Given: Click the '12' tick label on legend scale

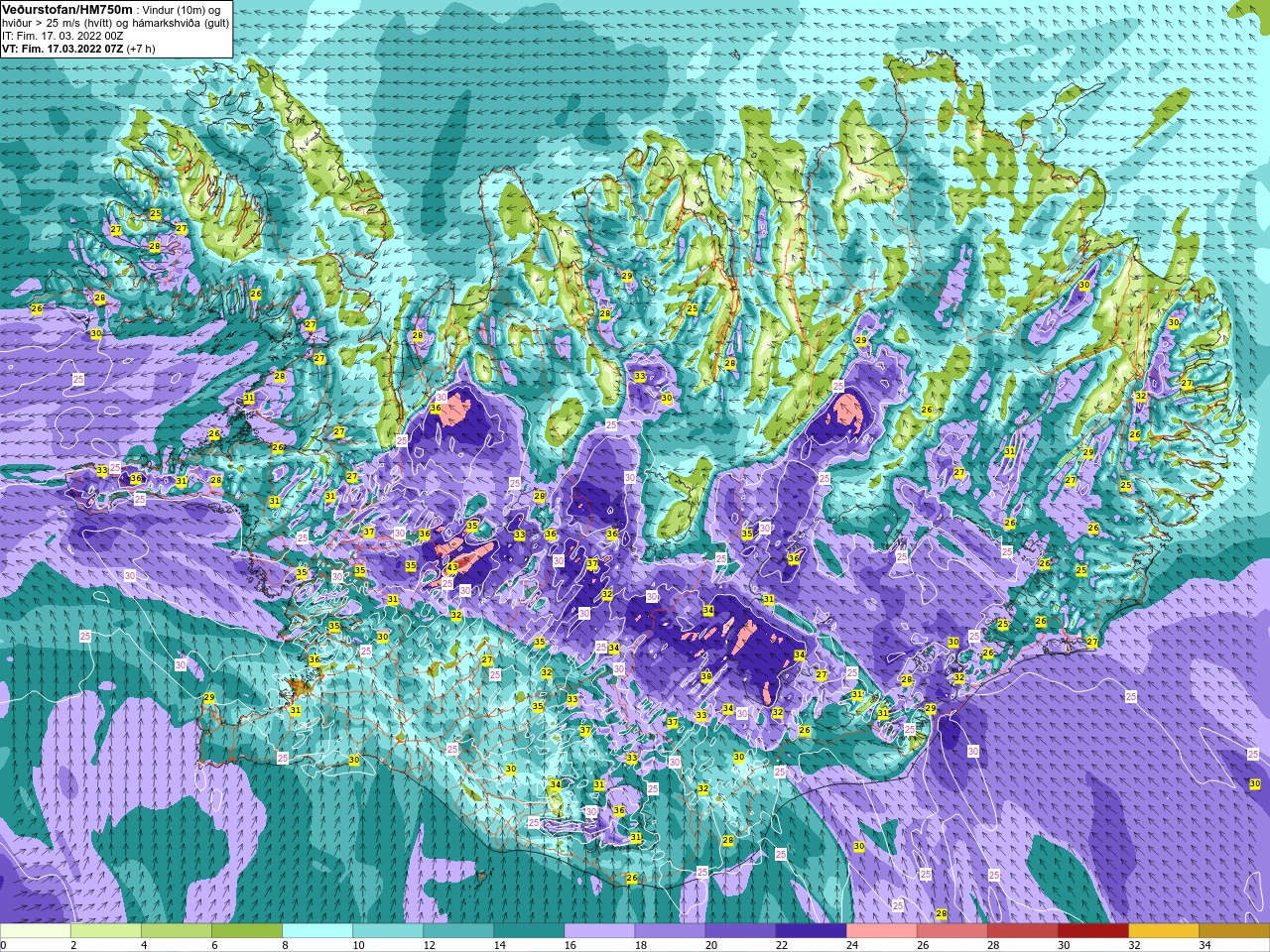Looking at the screenshot, I should coord(429,945).
